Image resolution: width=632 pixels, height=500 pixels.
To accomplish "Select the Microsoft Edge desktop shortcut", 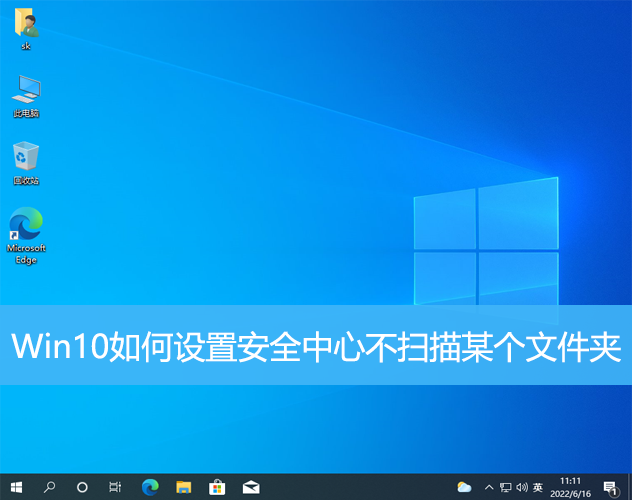I will coord(27,230).
